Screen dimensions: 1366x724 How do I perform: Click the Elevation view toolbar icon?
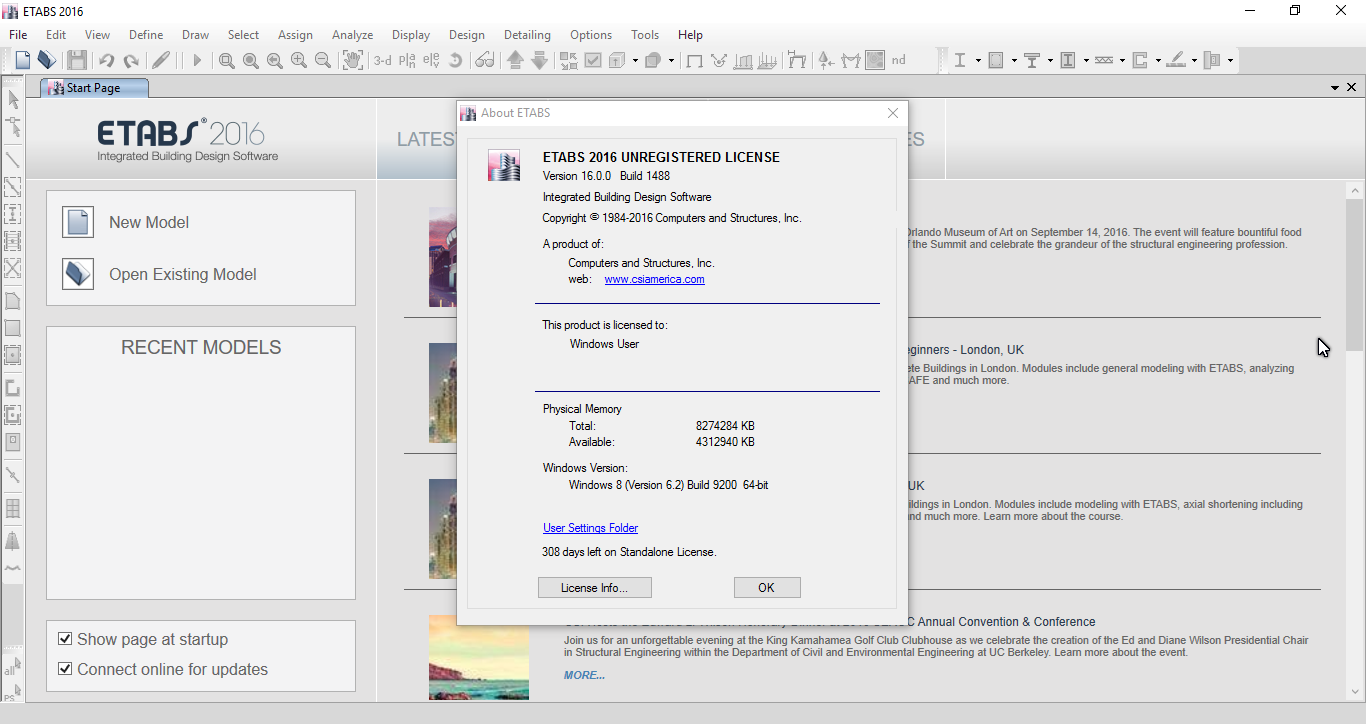pos(431,61)
